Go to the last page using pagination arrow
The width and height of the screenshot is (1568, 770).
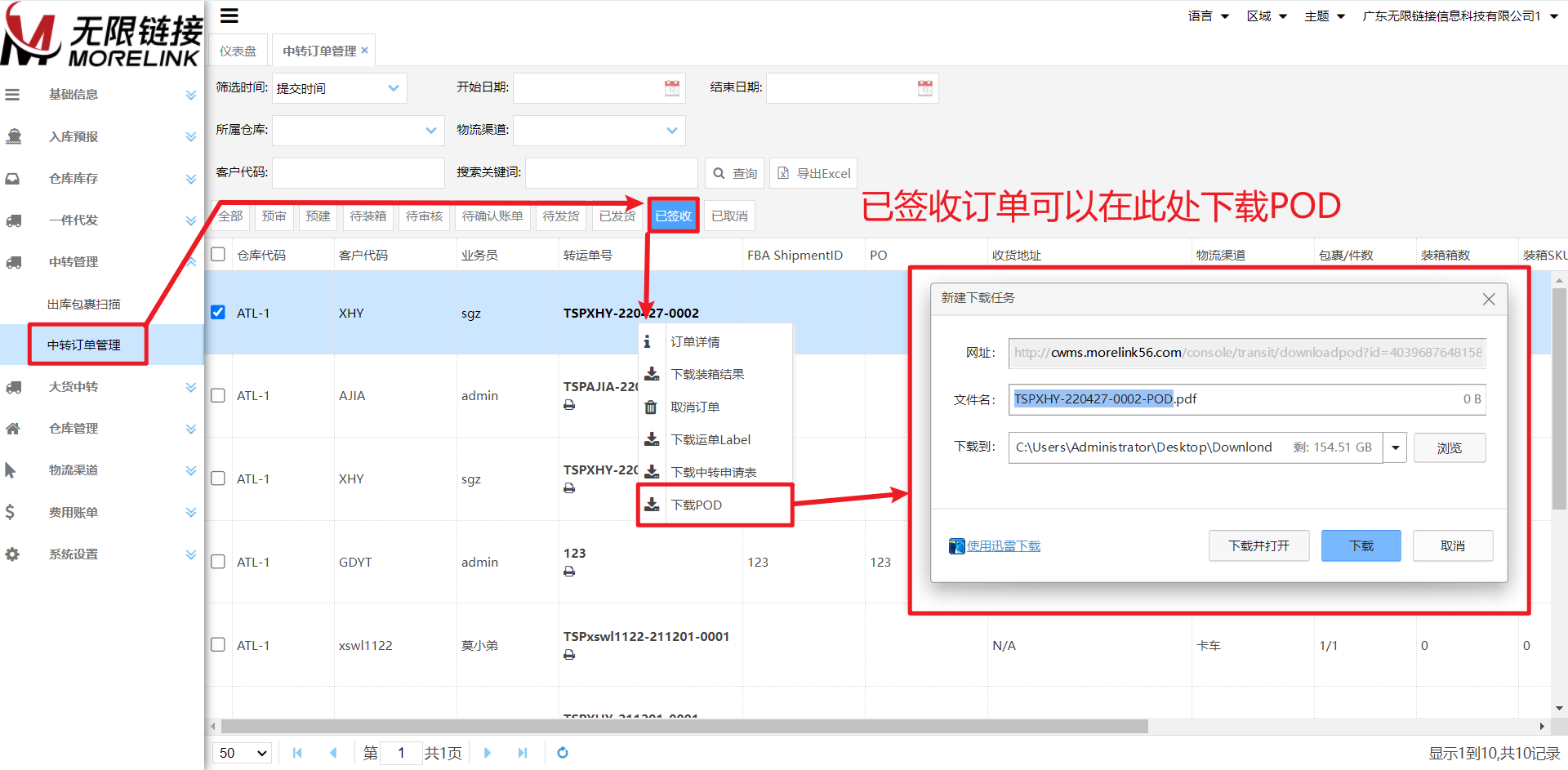[523, 752]
